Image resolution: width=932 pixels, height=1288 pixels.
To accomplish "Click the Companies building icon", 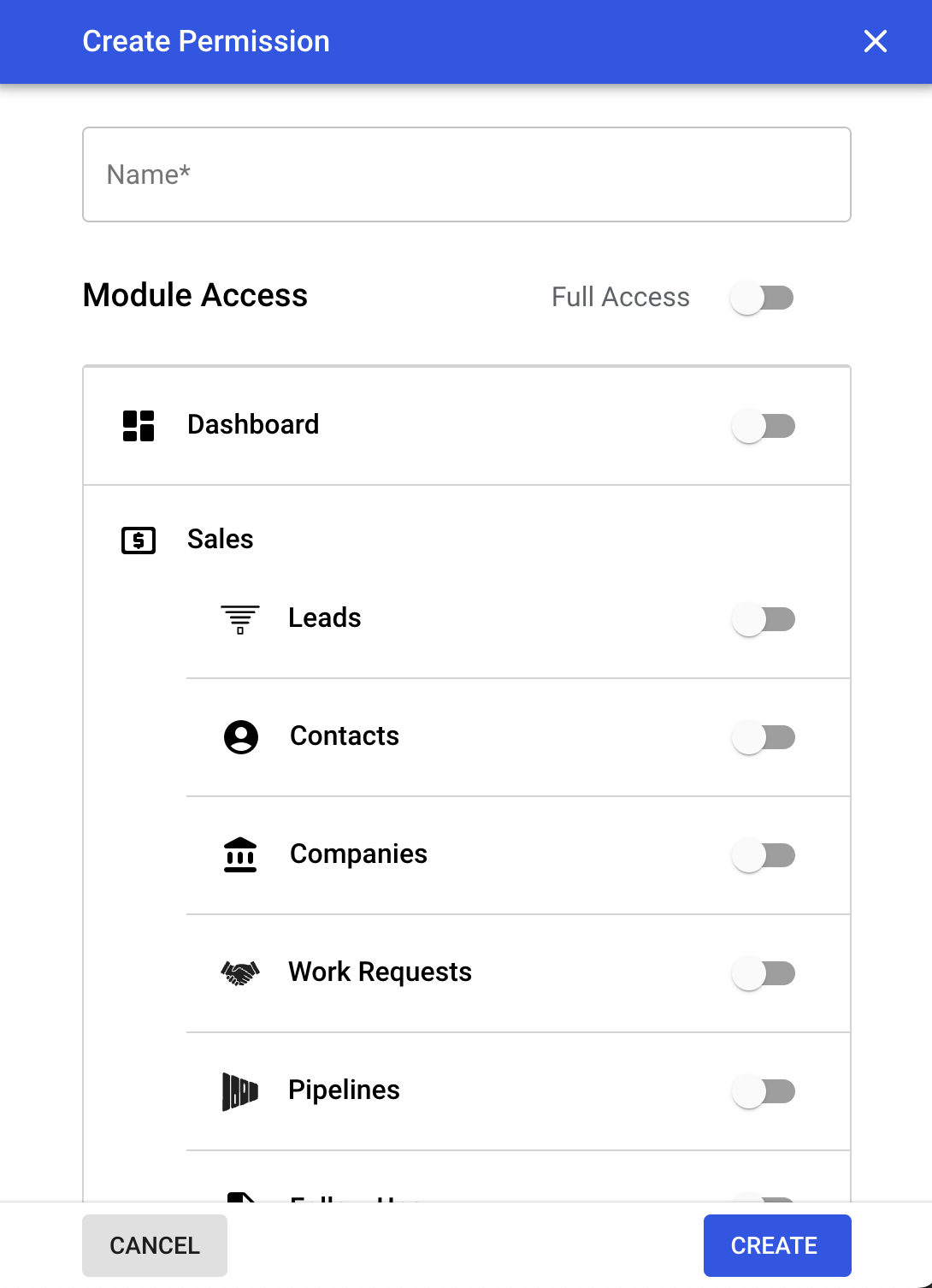I will pos(240,854).
